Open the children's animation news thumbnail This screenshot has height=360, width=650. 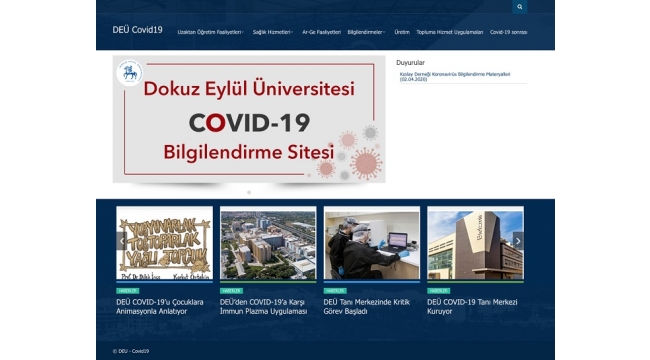tap(165, 243)
